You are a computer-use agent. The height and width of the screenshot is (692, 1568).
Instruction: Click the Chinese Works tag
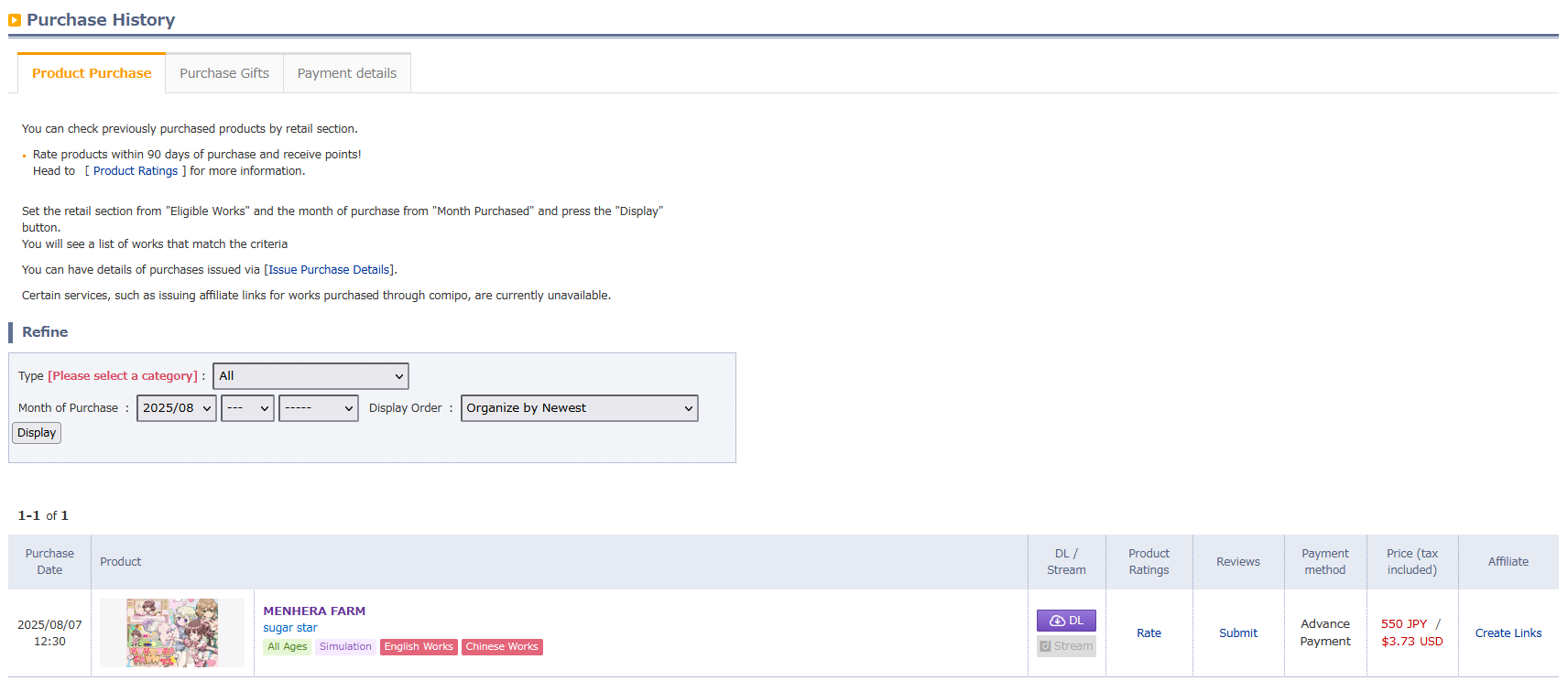pos(502,647)
